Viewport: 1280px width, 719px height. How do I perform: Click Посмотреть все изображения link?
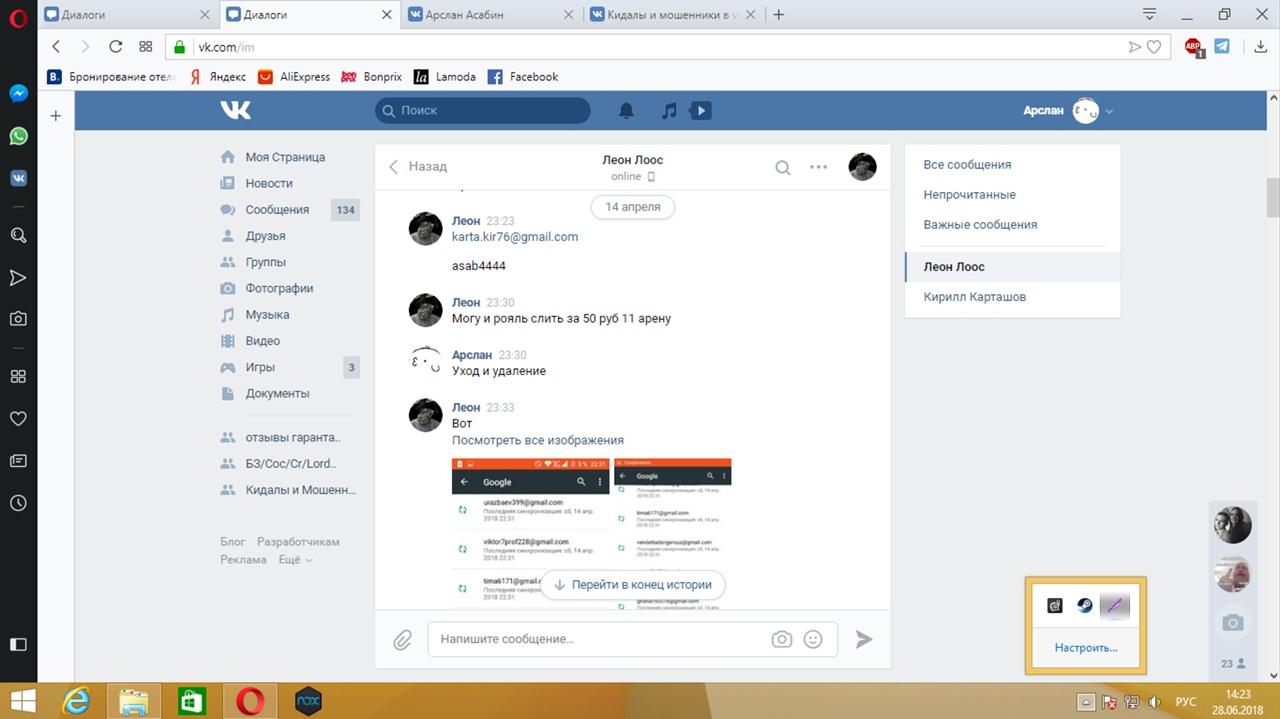click(x=537, y=440)
